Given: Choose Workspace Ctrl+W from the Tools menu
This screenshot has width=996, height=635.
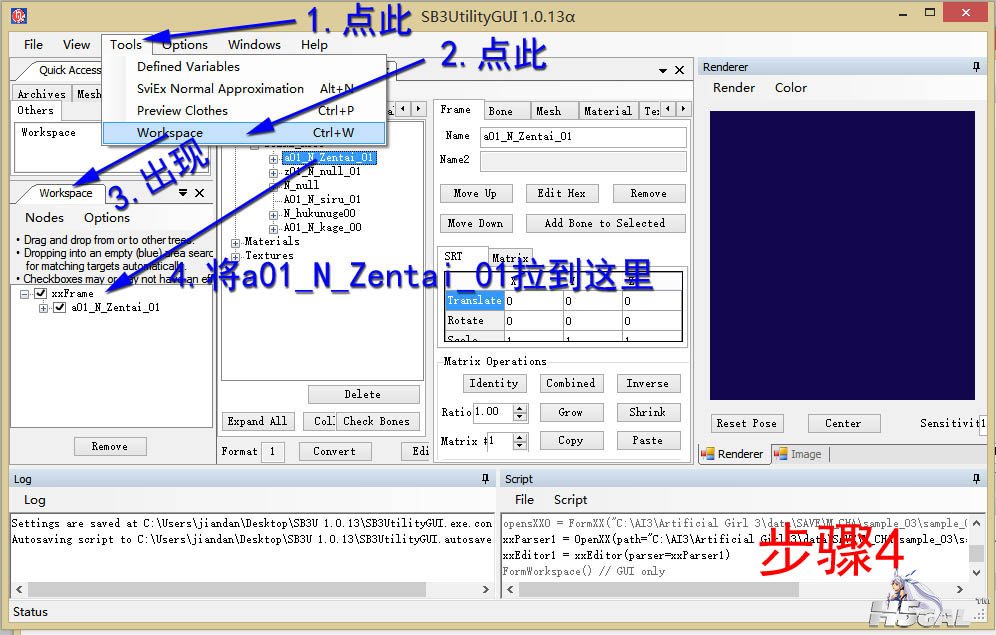Looking at the screenshot, I should 244,133.
